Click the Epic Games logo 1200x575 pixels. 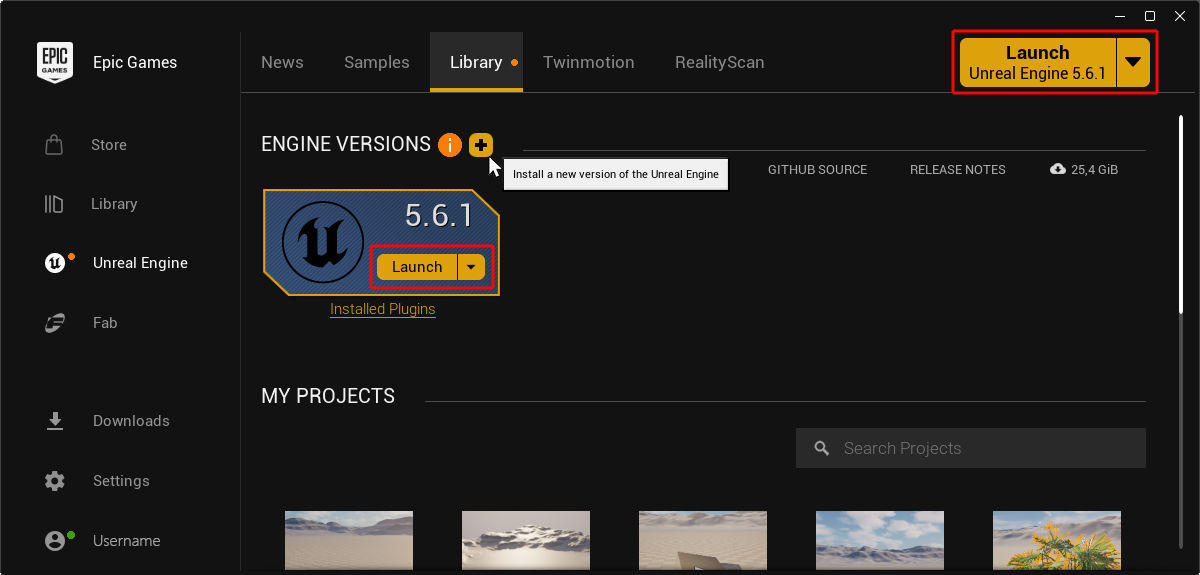coord(54,62)
